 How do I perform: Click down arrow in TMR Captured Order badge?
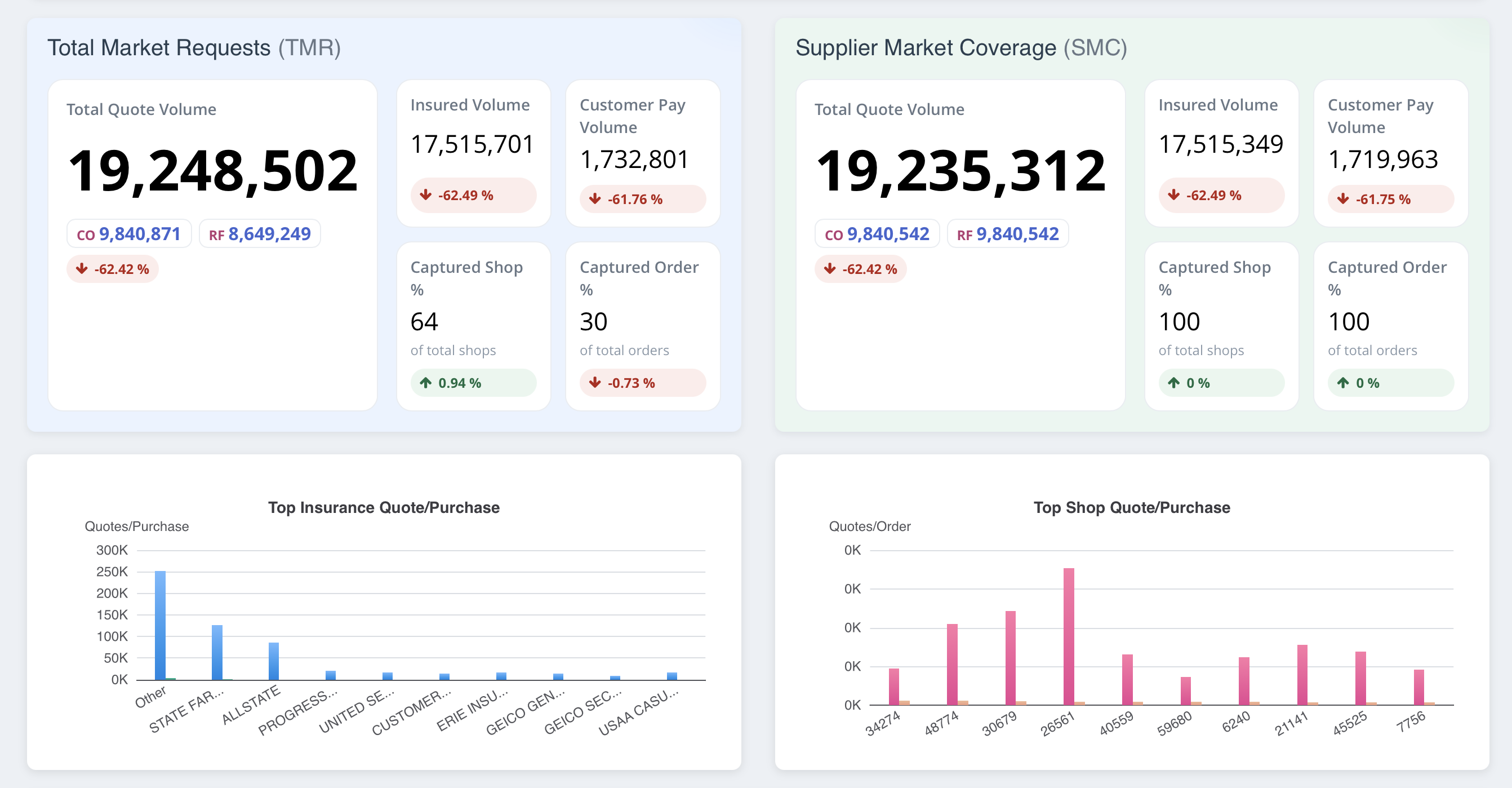pyautogui.click(x=594, y=383)
